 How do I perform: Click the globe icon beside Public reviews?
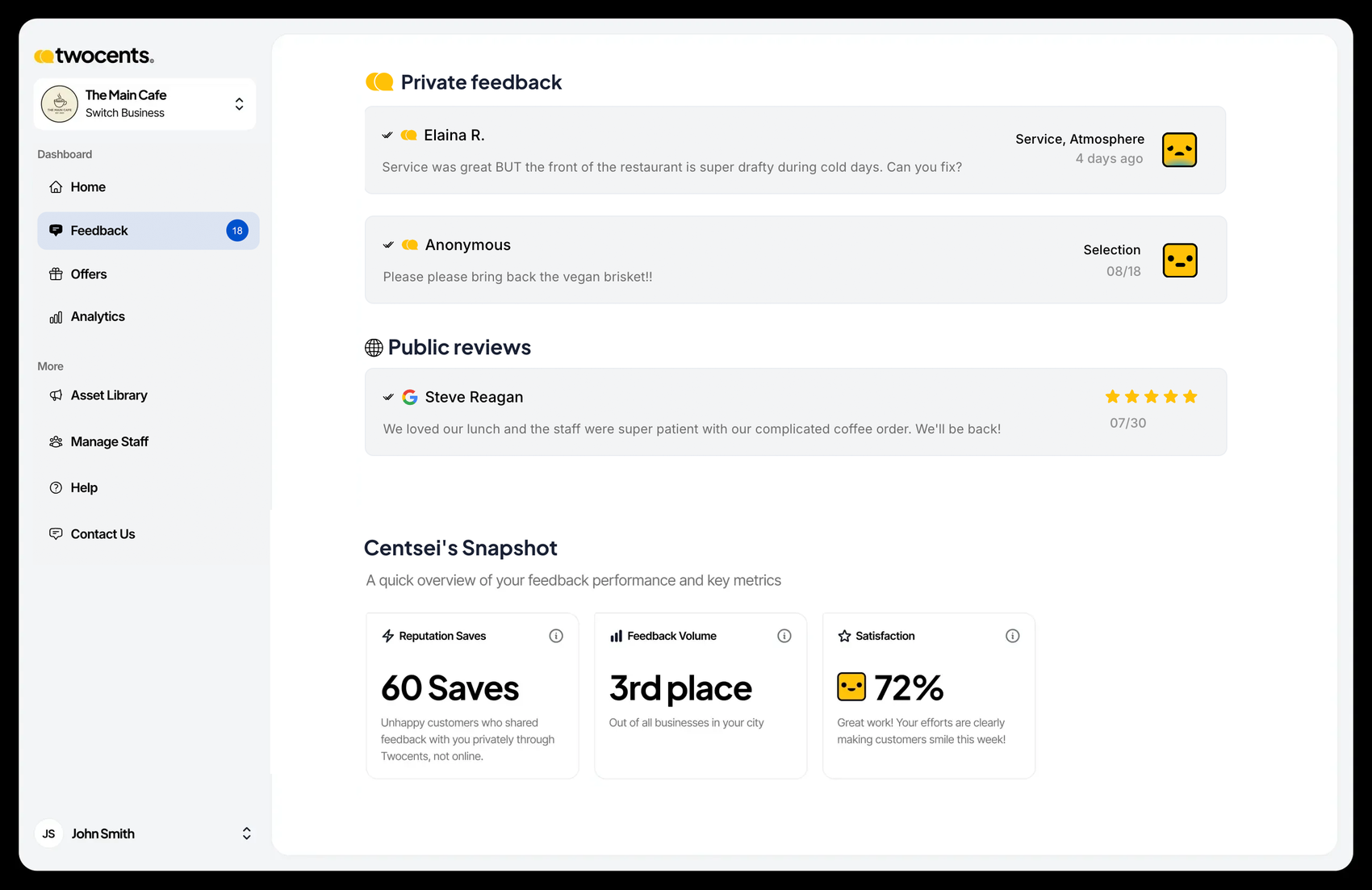[x=374, y=348]
